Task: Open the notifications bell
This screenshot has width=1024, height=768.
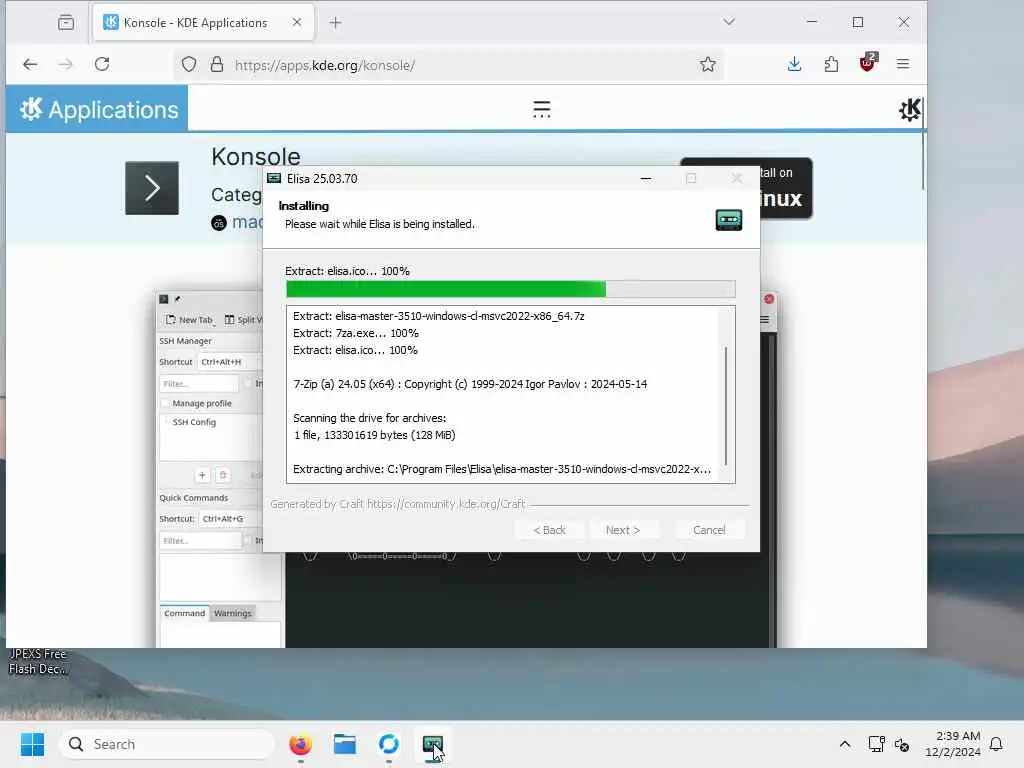Action: pyautogui.click(x=996, y=744)
